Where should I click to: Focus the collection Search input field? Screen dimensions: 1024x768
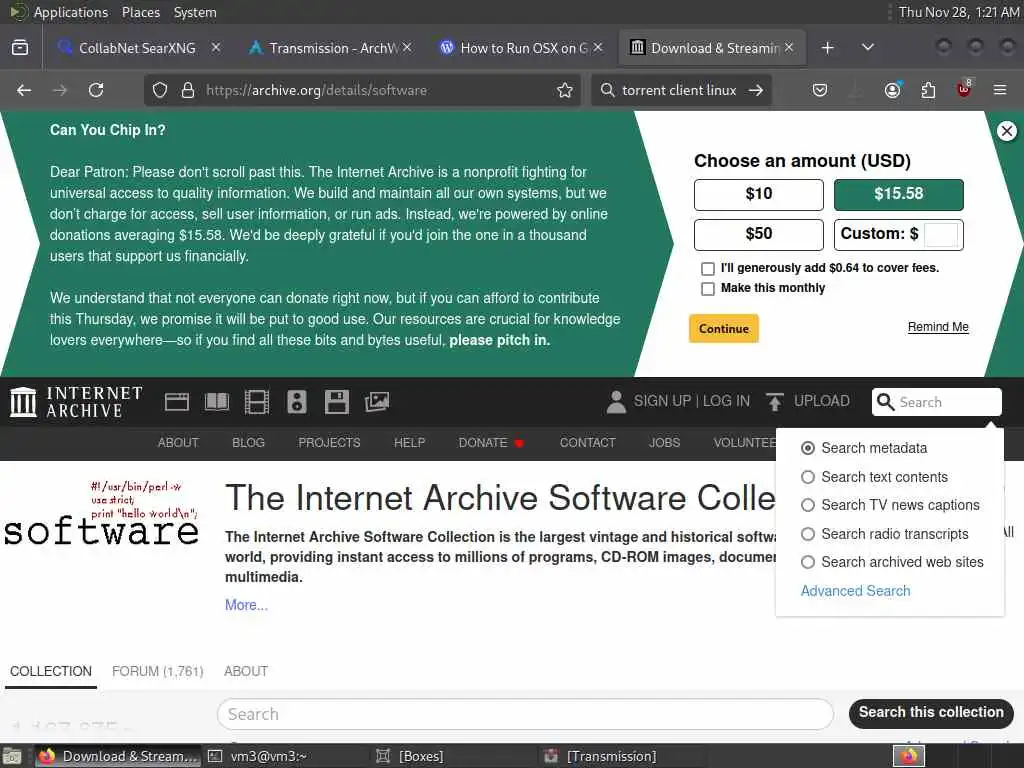pos(525,714)
